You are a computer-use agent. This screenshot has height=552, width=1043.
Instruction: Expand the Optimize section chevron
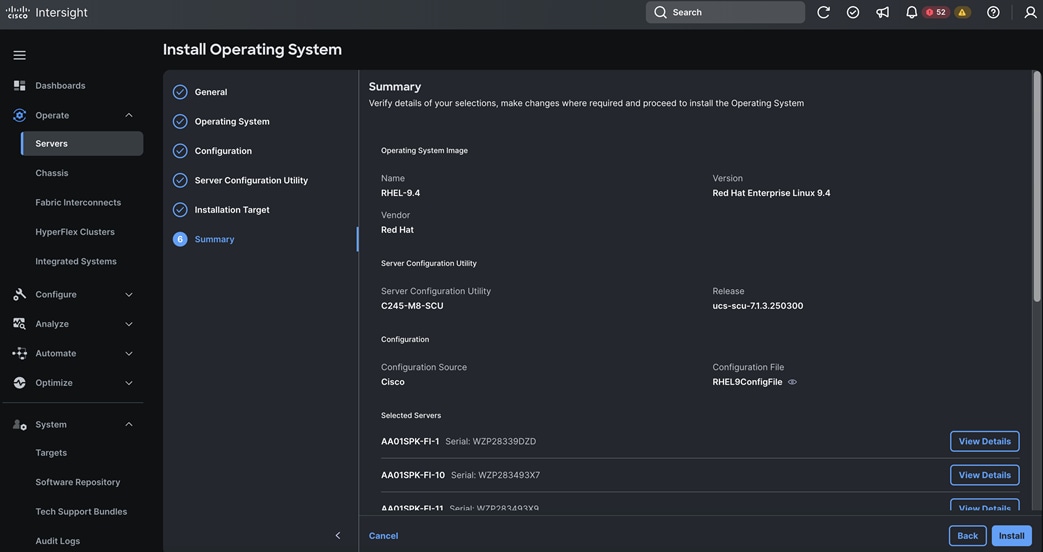click(129, 382)
